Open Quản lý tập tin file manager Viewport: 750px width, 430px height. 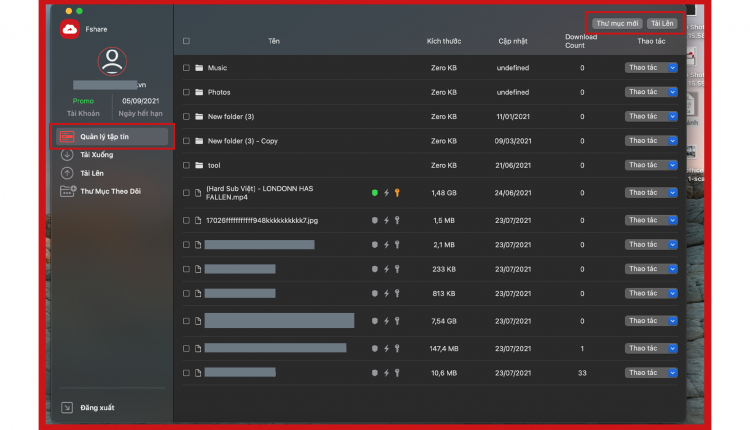tap(112, 137)
